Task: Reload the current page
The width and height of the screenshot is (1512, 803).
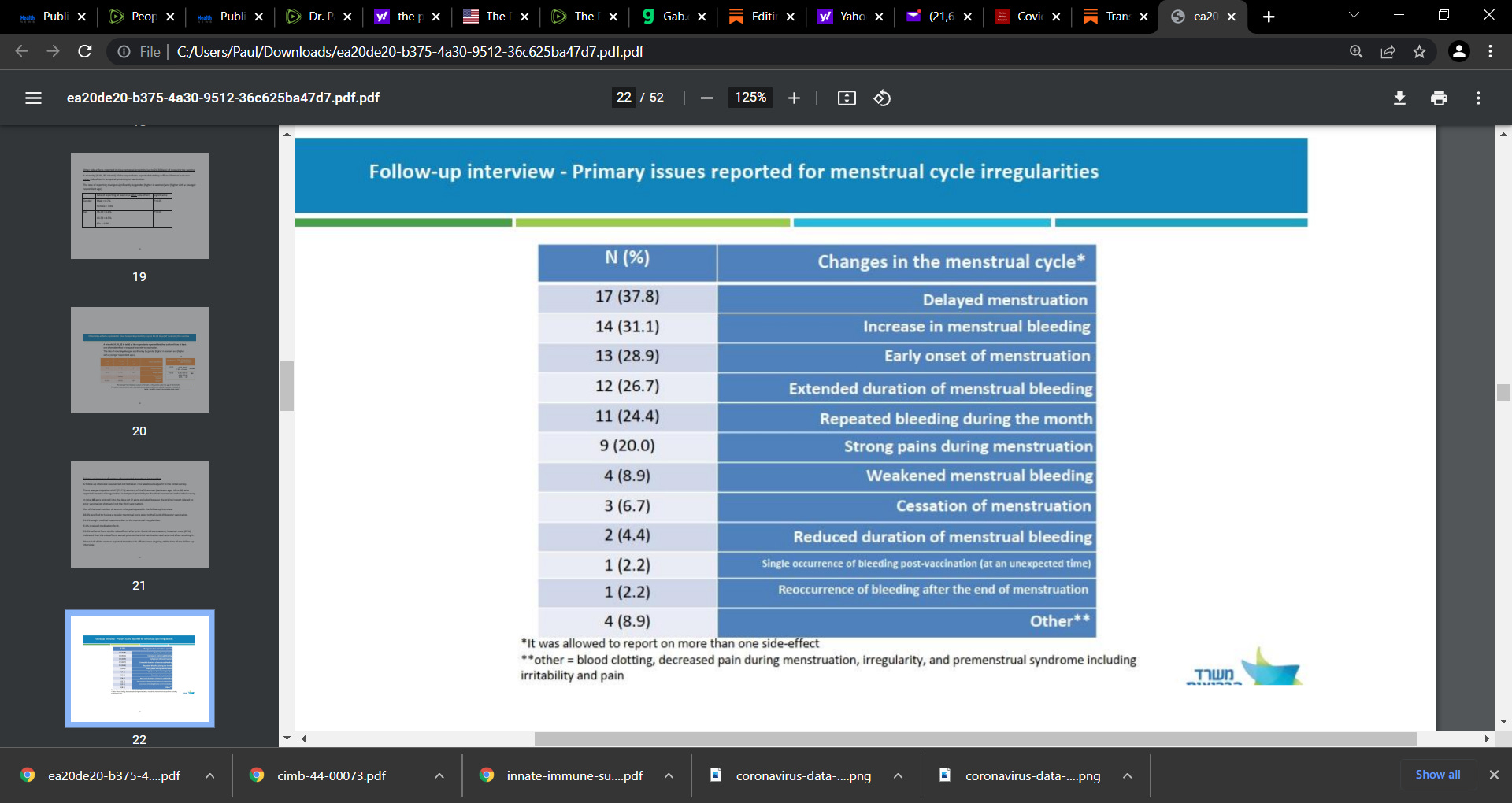Action: click(85, 52)
